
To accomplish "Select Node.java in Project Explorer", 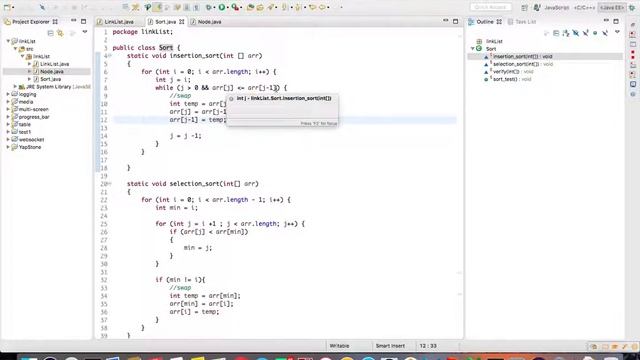I will (x=51, y=71).
